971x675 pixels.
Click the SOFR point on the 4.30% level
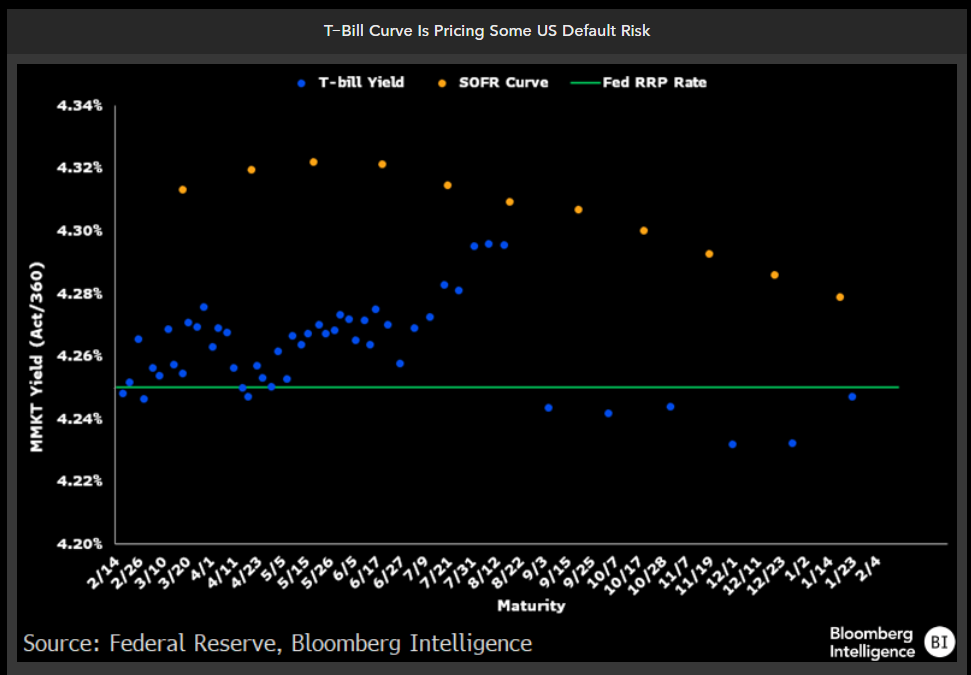(644, 231)
